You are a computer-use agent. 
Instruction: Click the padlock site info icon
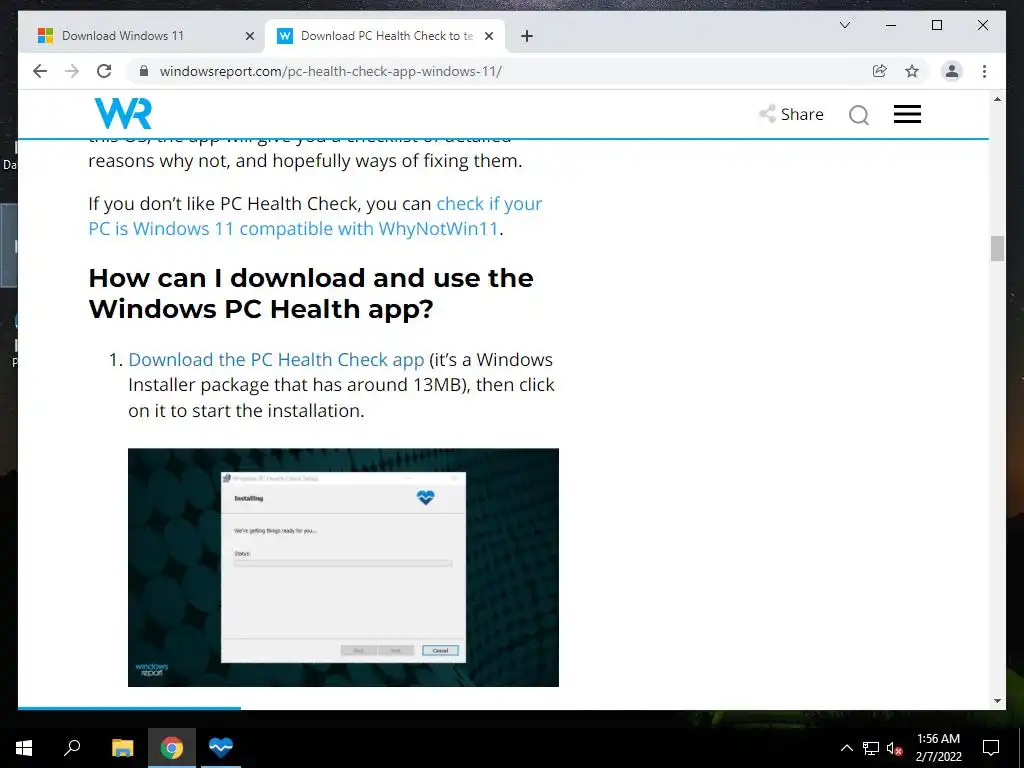pos(144,71)
